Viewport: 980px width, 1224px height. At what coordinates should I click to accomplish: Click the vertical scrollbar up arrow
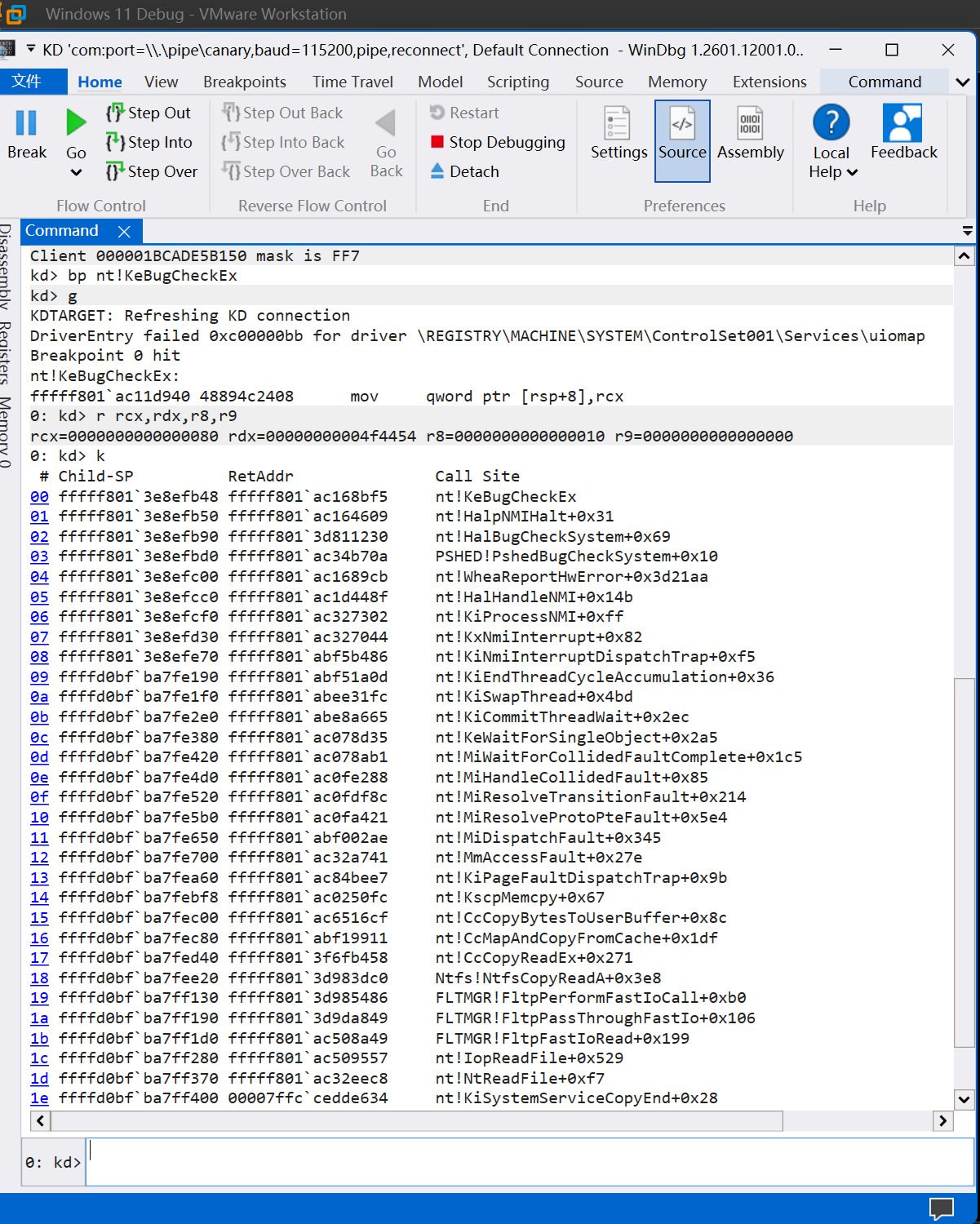[964, 256]
